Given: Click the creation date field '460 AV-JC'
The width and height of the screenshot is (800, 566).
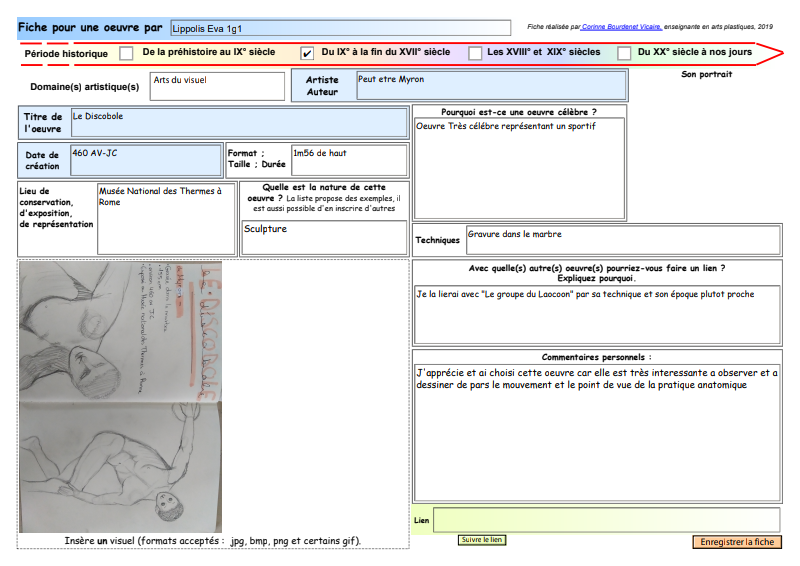Looking at the screenshot, I should [145, 160].
